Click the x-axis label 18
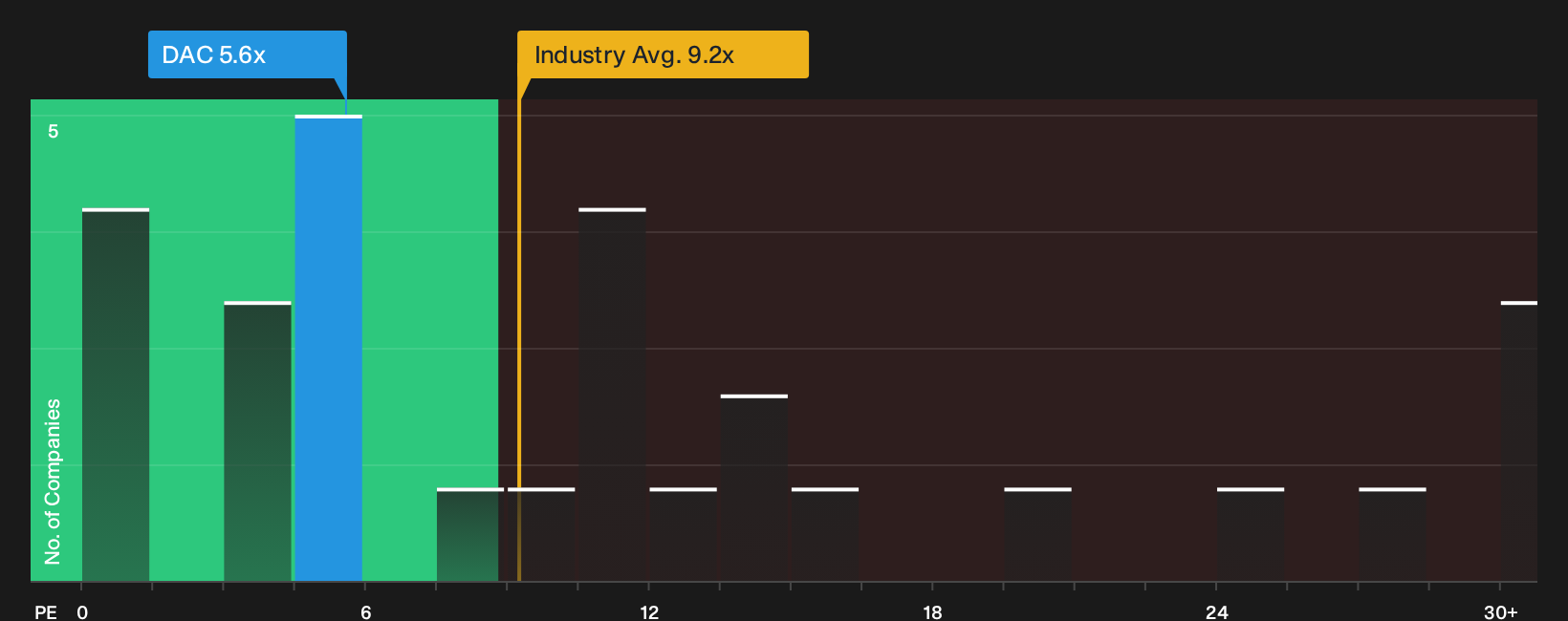Screen dimensions: 1568x621 (932, 611)
